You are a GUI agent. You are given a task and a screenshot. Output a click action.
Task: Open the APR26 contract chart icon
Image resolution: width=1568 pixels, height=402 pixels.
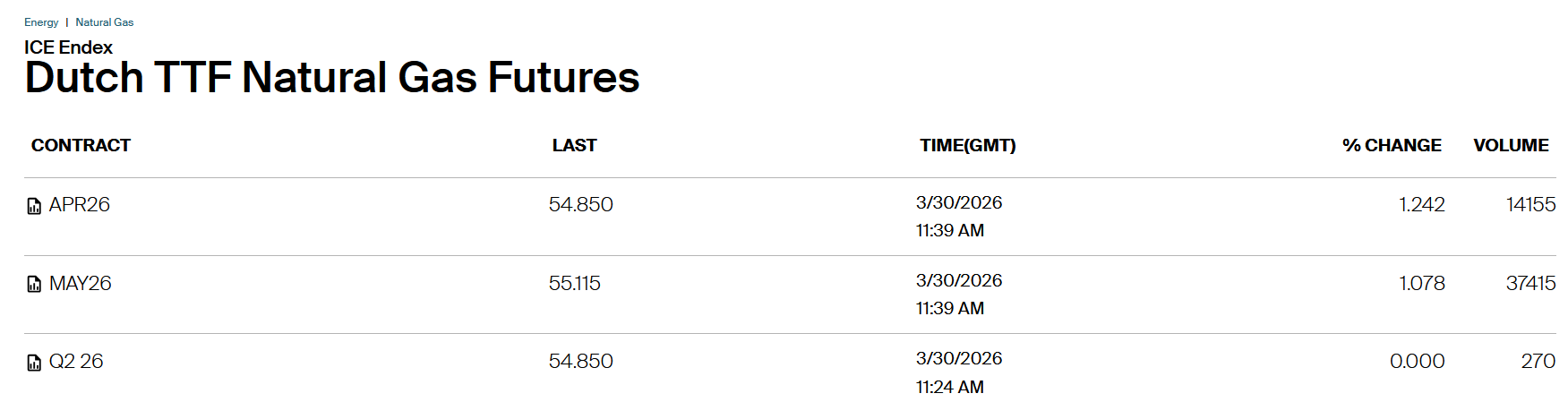tap(34, 207)
